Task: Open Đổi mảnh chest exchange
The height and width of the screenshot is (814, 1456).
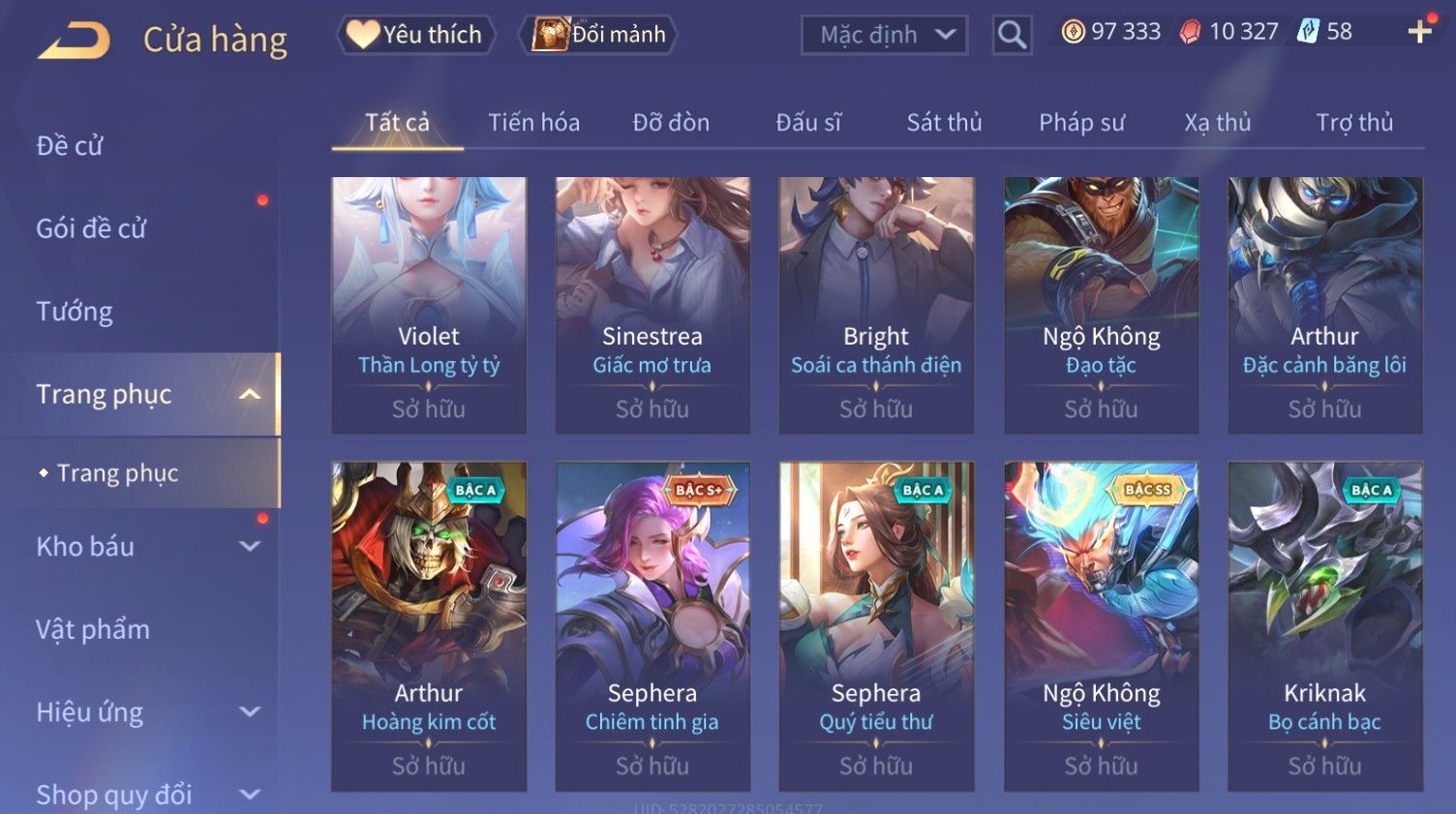Action: 597,35
